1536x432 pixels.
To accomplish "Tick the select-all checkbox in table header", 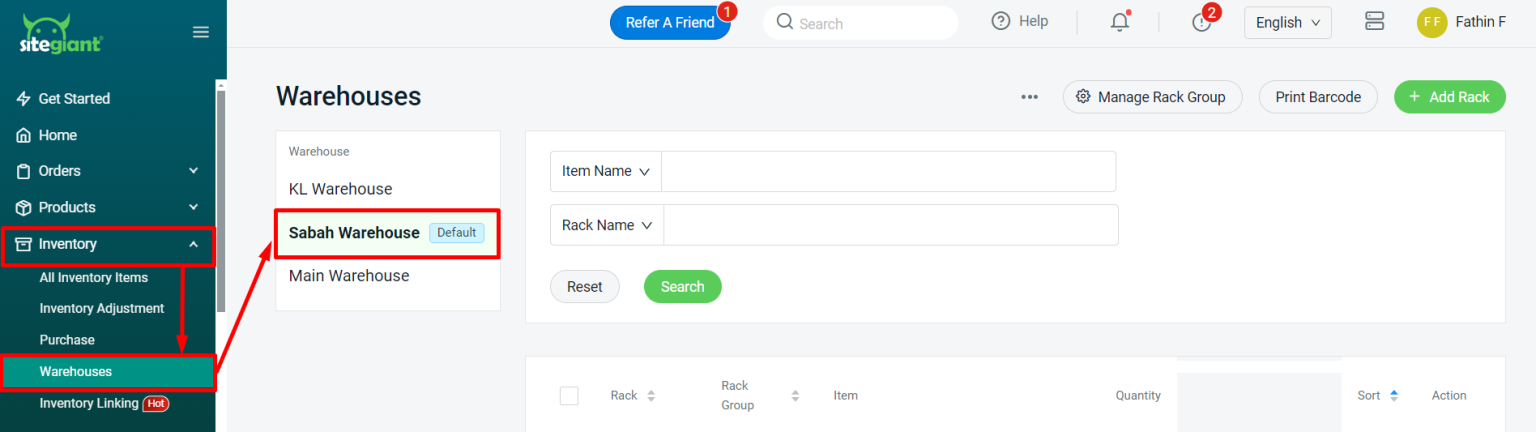I will click(x=569, y=396).
